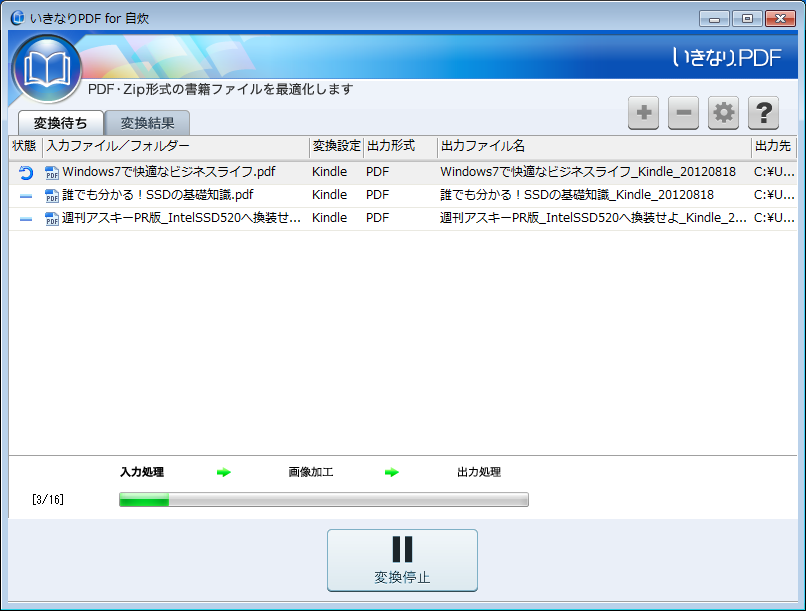
Task: Click the status dash icon of SSDの基礎知識 row
Action: 26,196
